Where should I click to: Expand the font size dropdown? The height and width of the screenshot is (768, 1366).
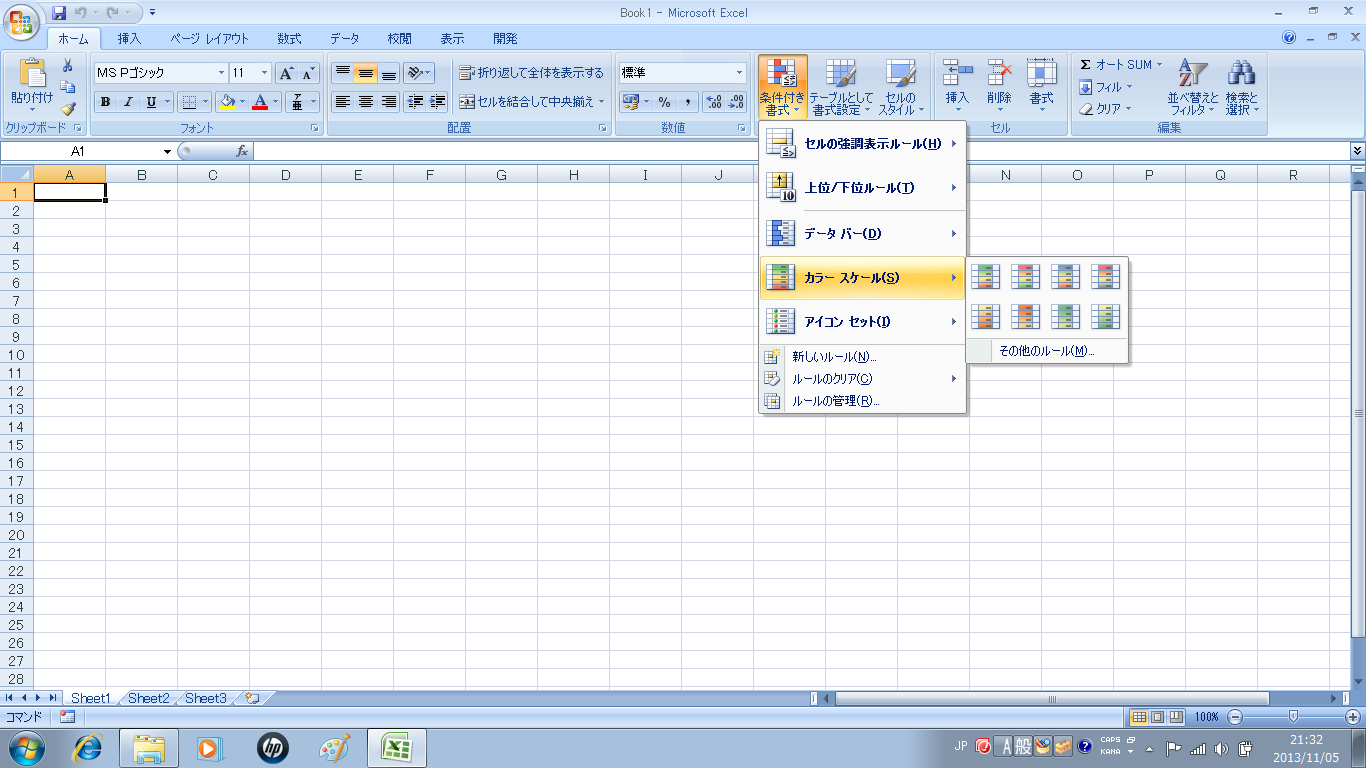click(264, 73)
